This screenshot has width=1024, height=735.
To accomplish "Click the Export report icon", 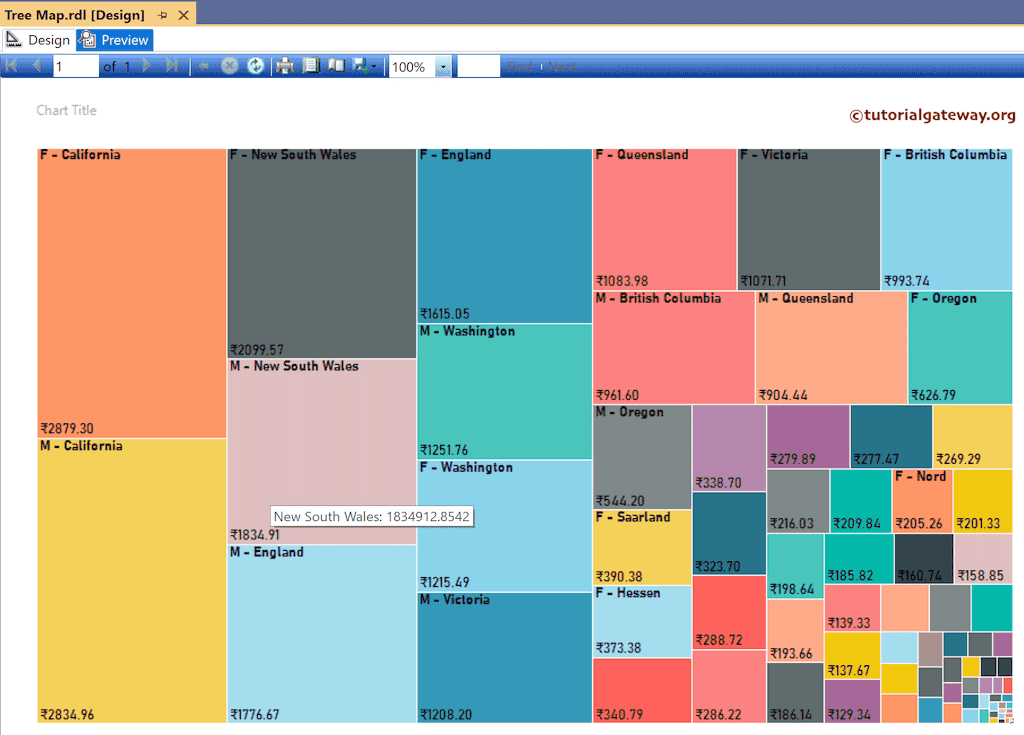I will (x=356, y=66).
